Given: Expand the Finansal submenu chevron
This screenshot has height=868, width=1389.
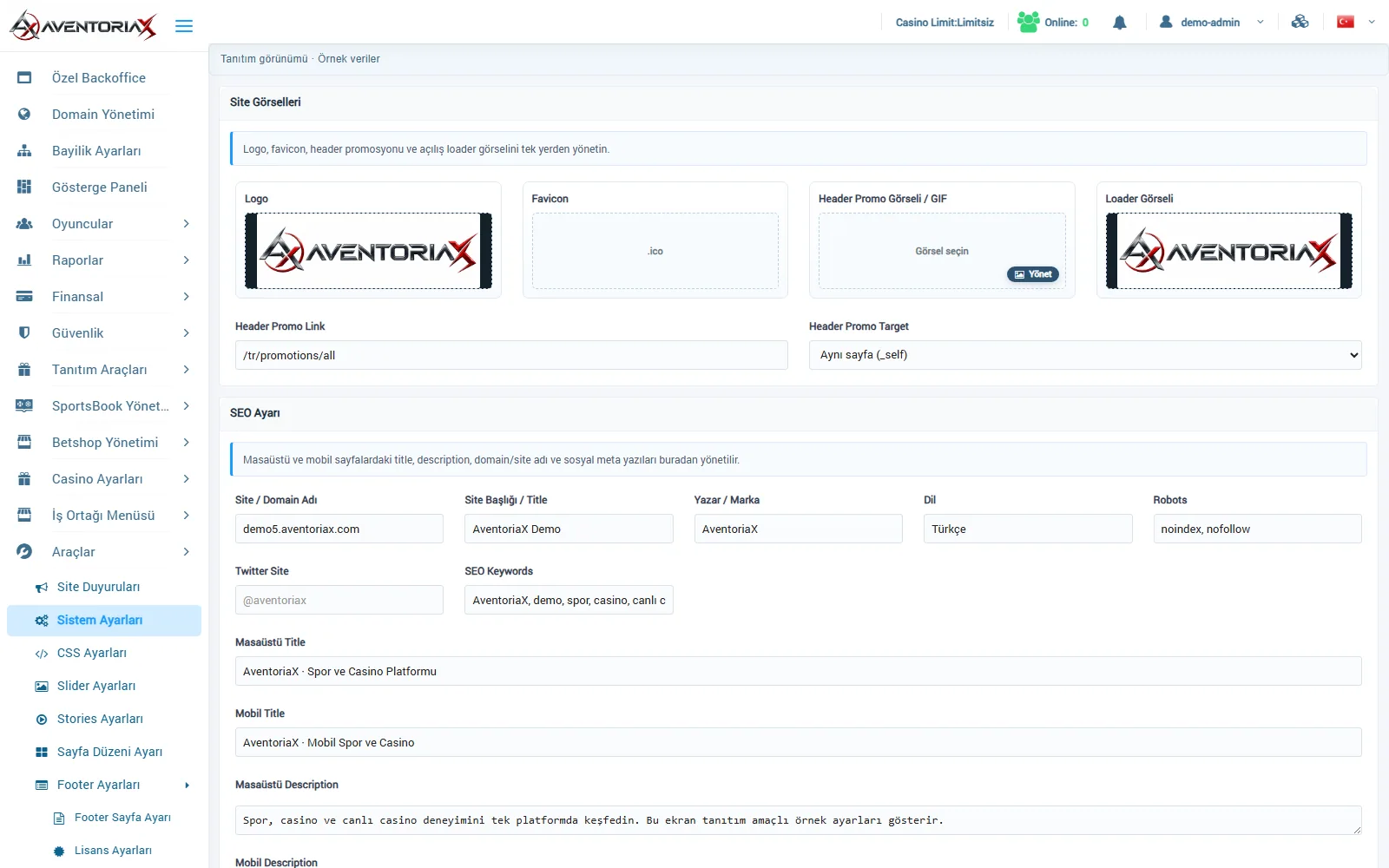Looking at the screenshot, I should pyautogui.click(x=186, y=297).
